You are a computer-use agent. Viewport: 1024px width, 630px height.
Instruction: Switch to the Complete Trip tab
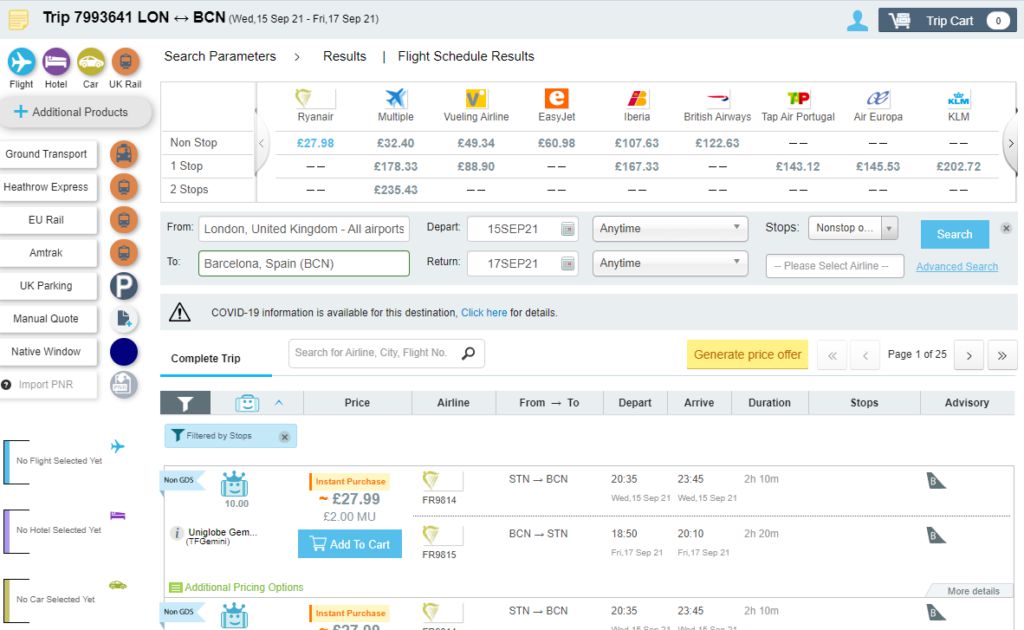point(205,358)
